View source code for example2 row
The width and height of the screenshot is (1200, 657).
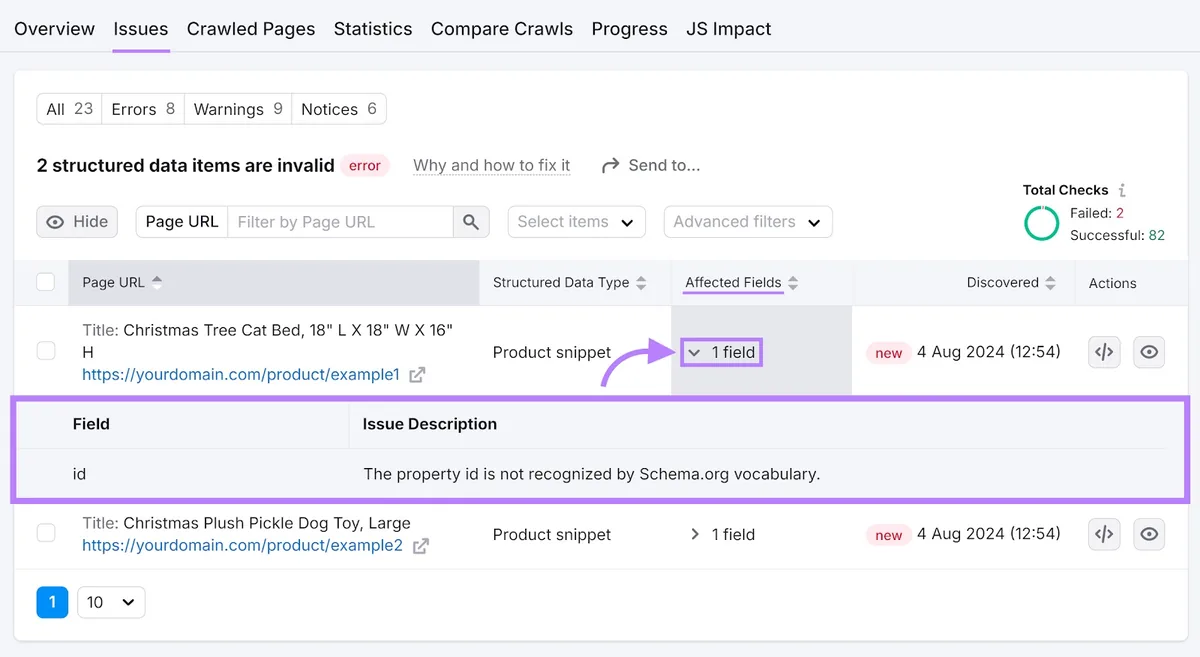(1104, 534)
